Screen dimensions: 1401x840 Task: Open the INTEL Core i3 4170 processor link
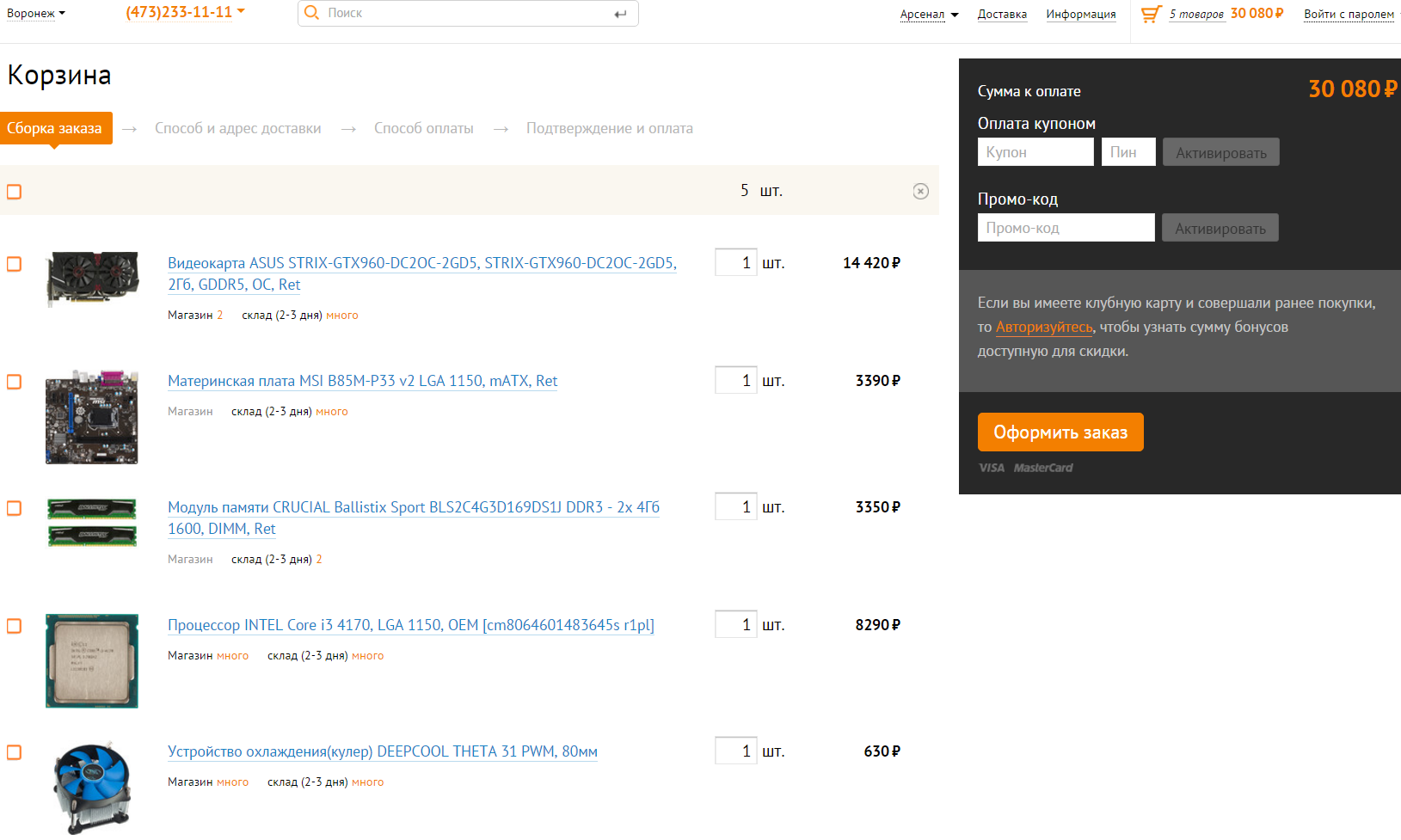tap(411, 625)
